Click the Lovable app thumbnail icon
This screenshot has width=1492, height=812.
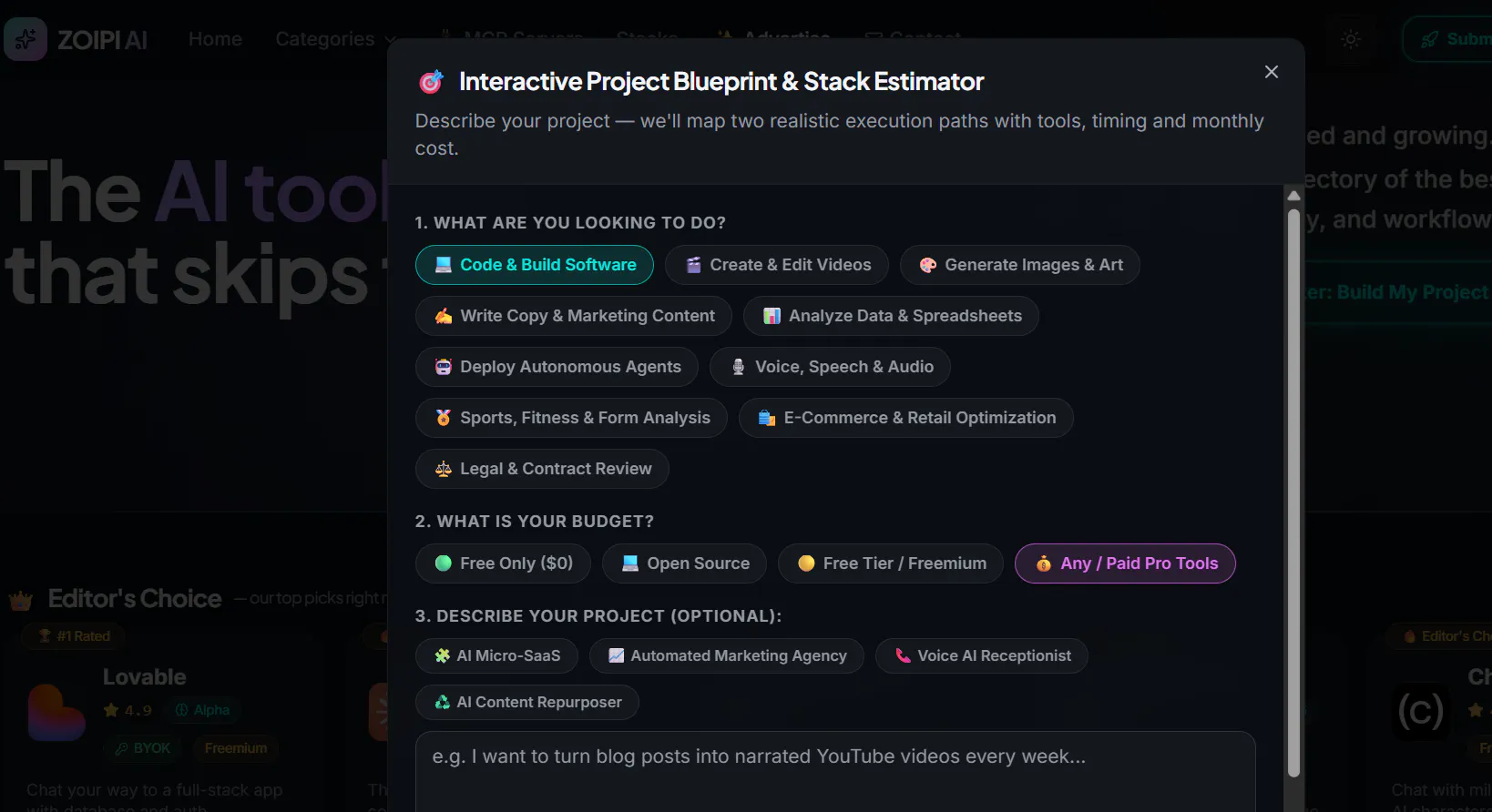(56, 712)
